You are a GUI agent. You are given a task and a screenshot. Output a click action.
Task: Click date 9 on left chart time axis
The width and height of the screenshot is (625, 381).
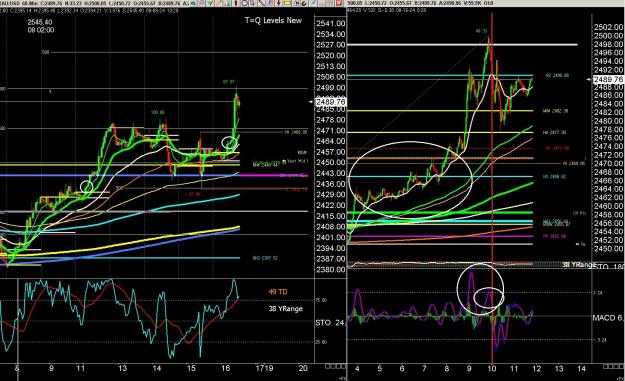coord(51,368)
